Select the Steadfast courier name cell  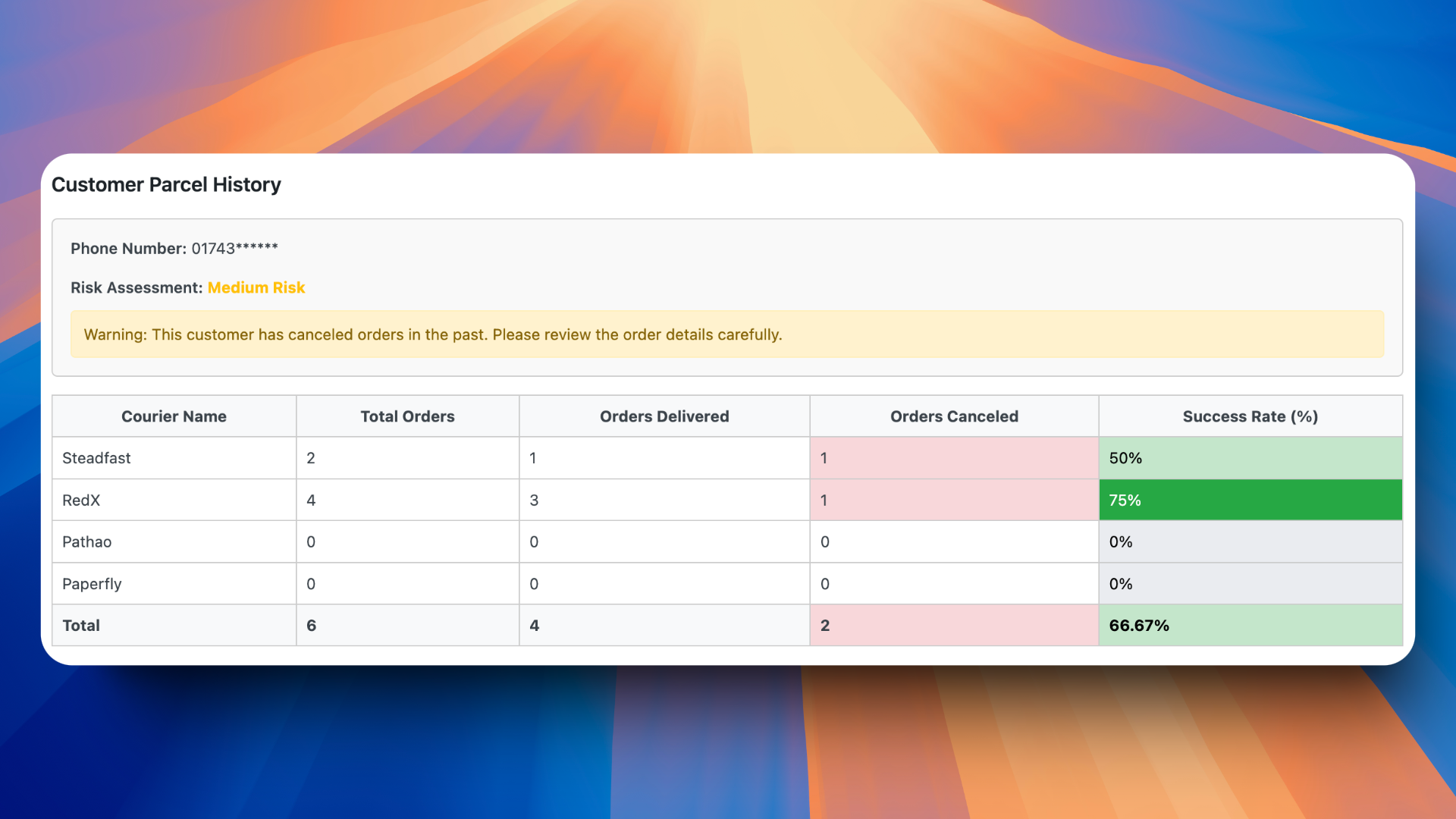coord(174,458)
